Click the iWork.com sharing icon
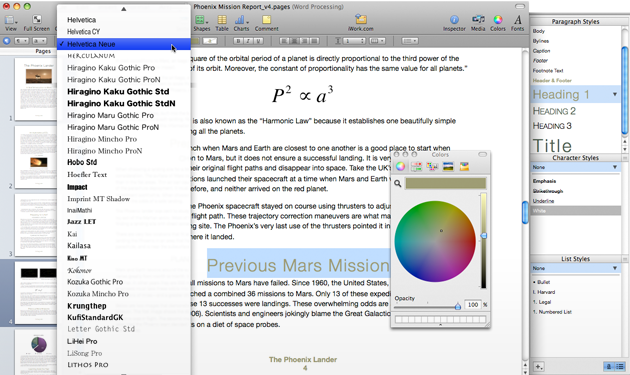The width and height of the screenshot is (630, 375). tap(360, 23)
